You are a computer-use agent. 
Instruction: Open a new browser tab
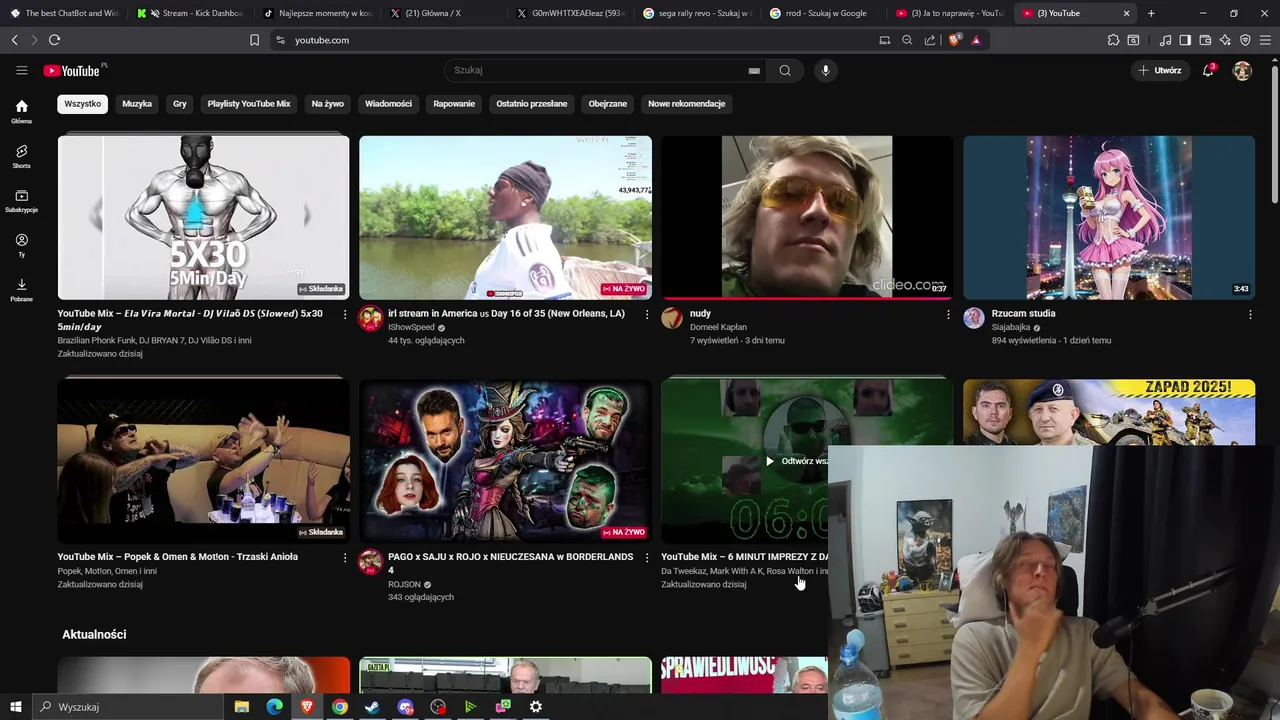click(1151, 13)
